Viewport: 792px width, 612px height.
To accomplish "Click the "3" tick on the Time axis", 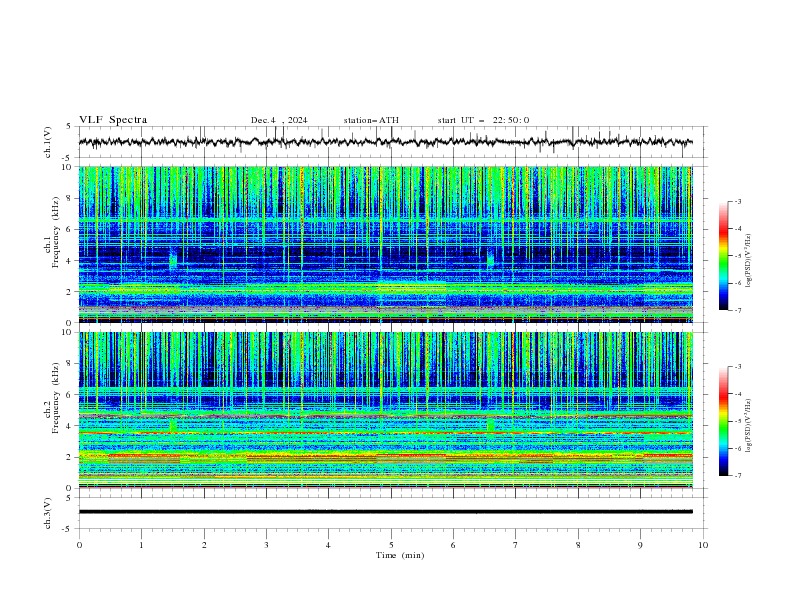I will (266, 545).
